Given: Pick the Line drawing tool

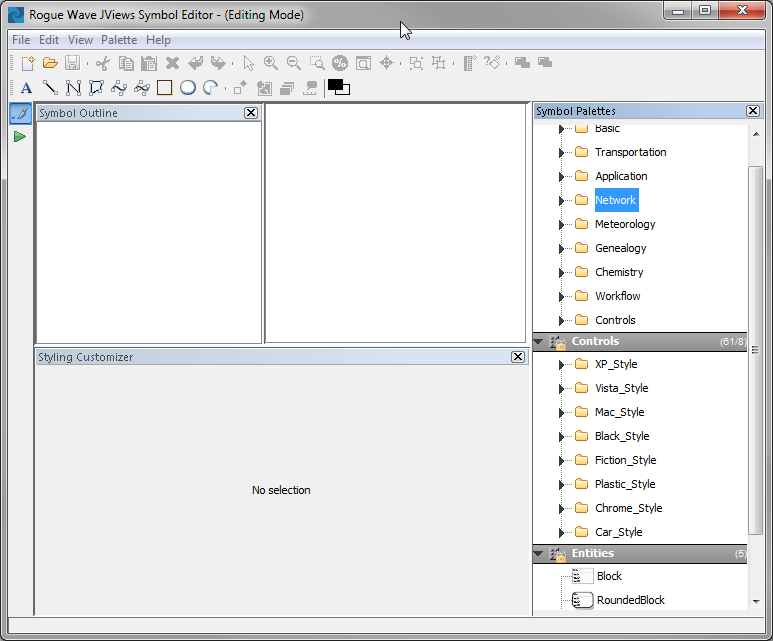Looking at the screenshot, I should [50, 88].
